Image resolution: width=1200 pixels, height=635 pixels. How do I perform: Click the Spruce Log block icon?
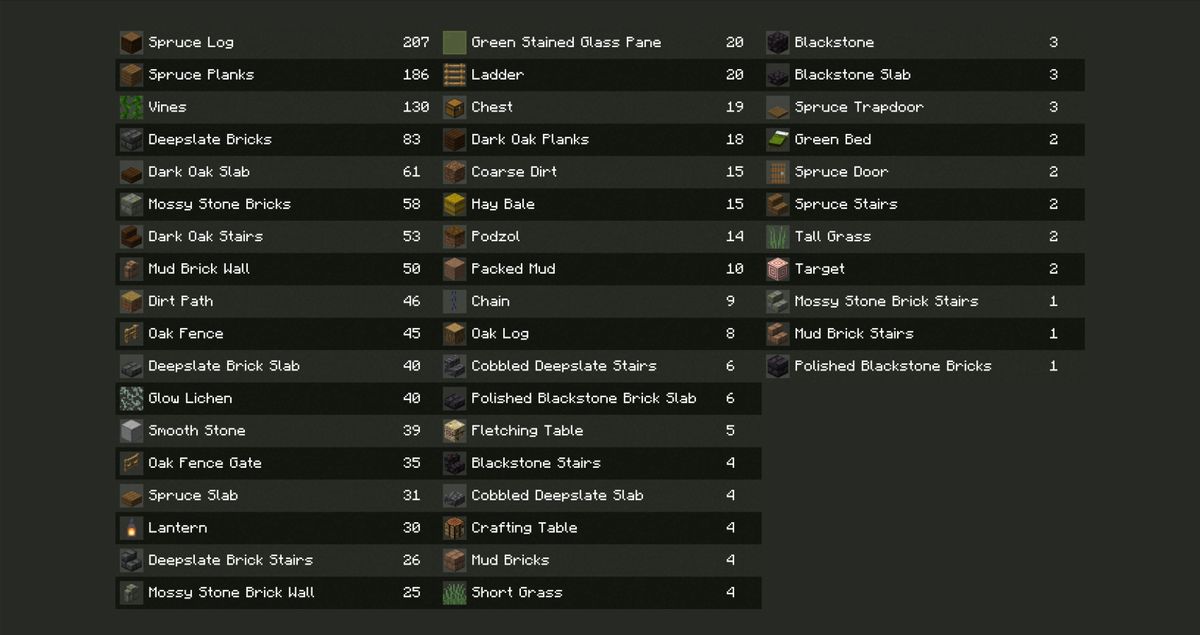[x=132, y=42]
